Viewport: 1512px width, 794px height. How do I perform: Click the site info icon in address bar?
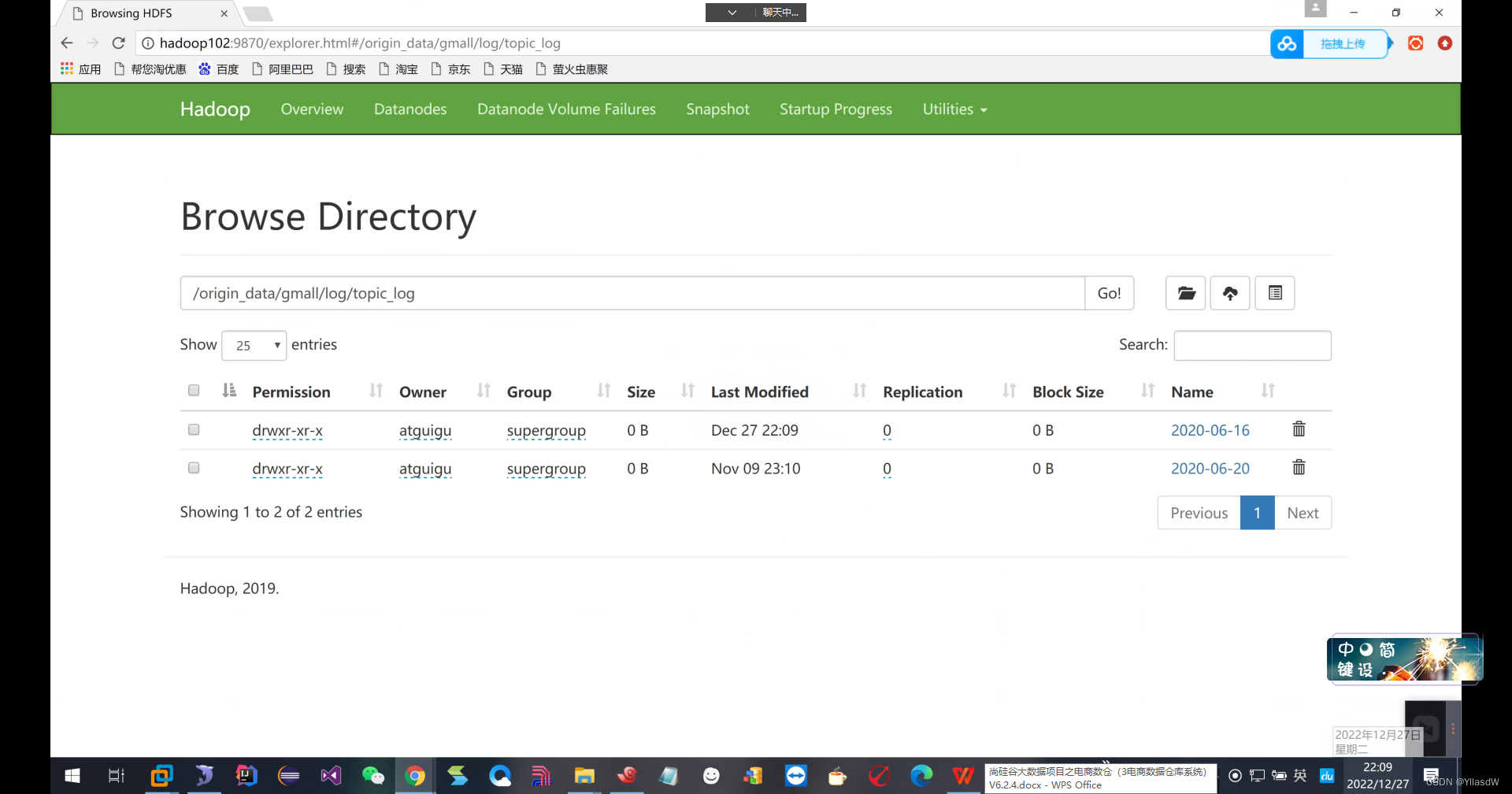point(147,43)
